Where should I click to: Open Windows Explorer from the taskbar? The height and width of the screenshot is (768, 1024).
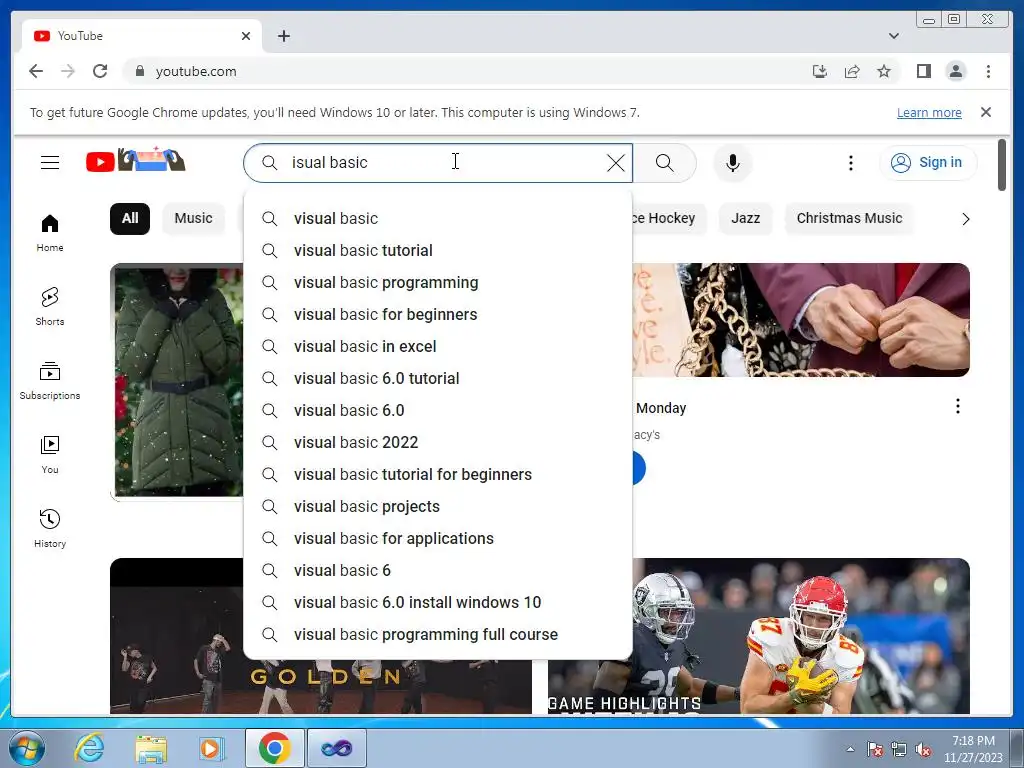[151, 748]
